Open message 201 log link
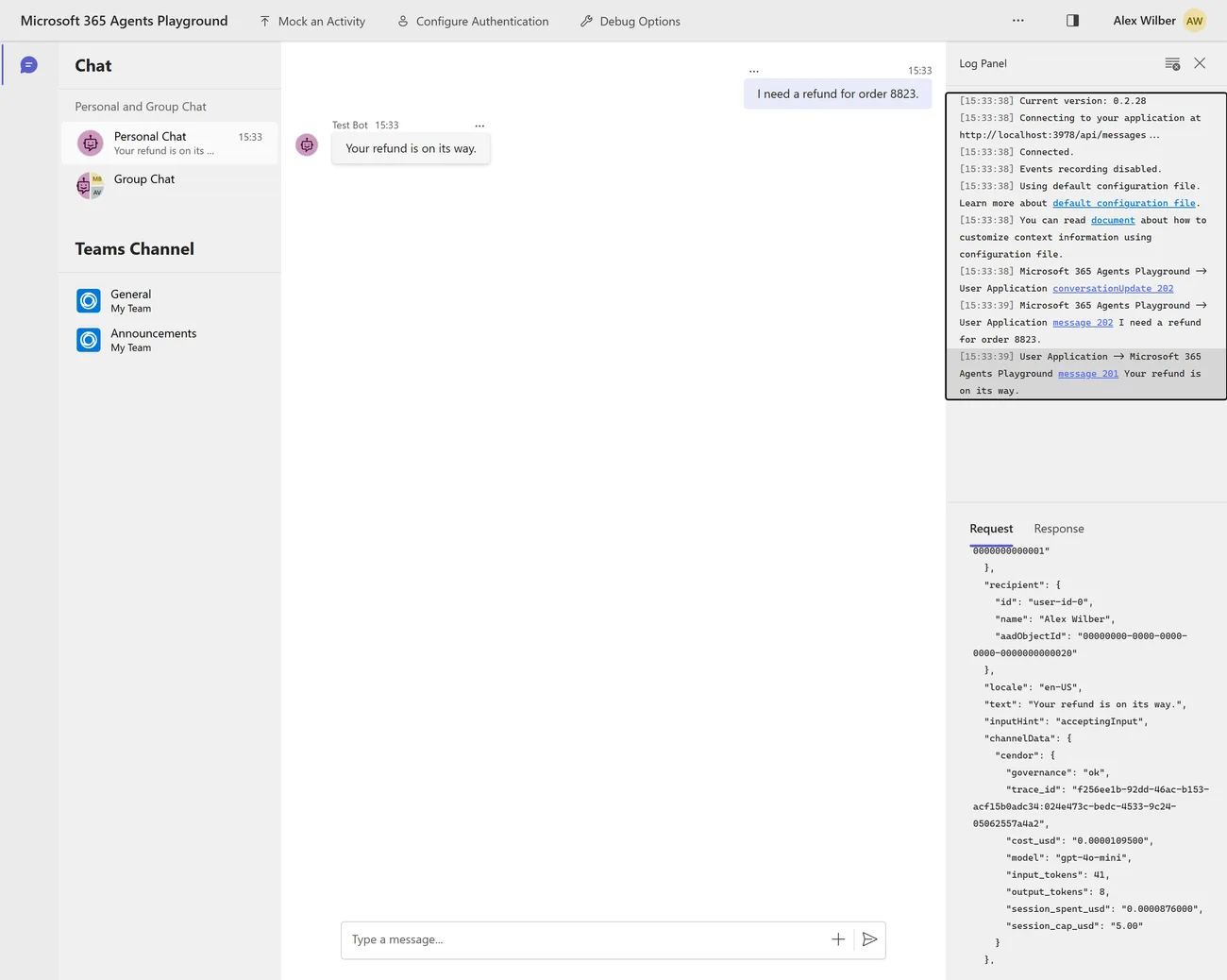The image size is (1227, 980). pyautogui.click(x=1088, y=373)
